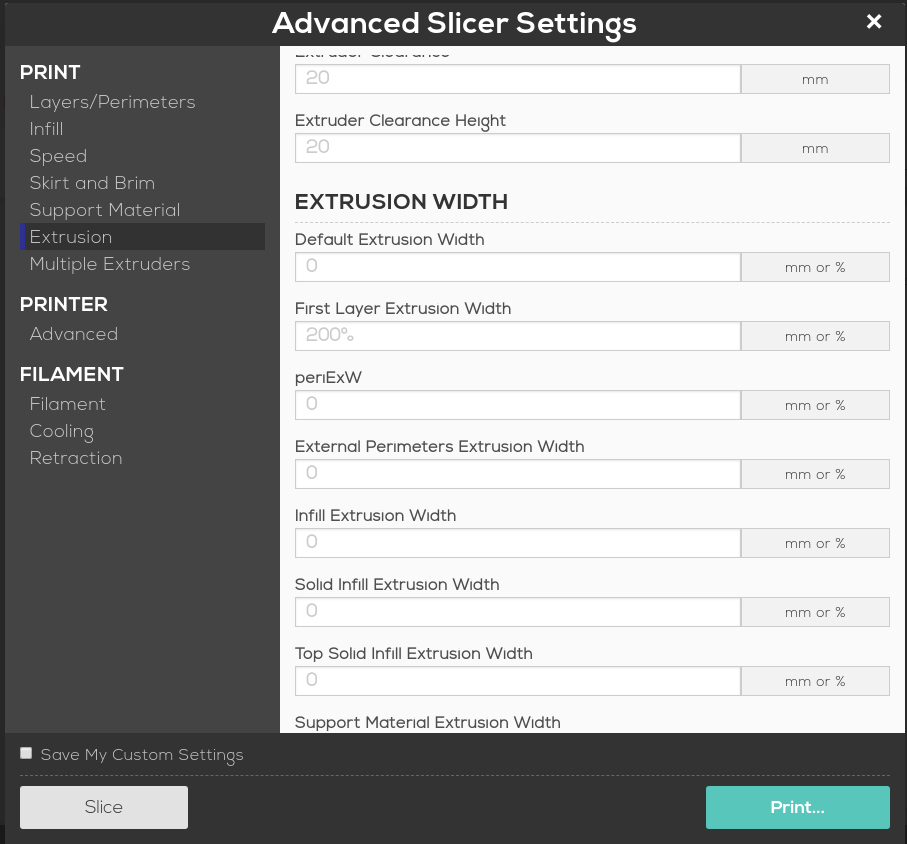Image resolution: width=907 pixels, height=844 pixels.
Task: Open the Filament settings page
Action: 67,404
